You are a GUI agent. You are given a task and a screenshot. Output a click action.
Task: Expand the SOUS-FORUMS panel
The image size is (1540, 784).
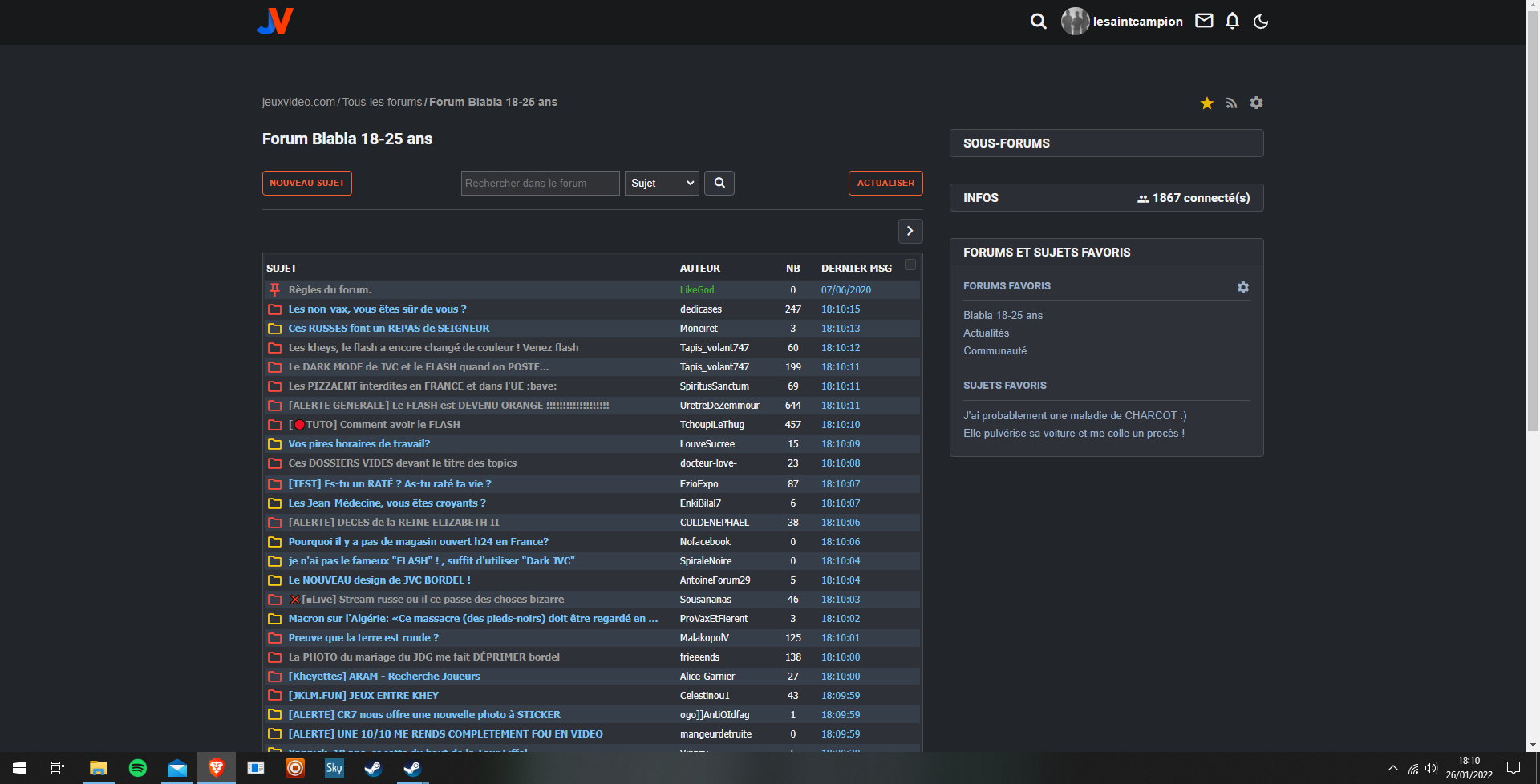click(x=1106, y=143)
